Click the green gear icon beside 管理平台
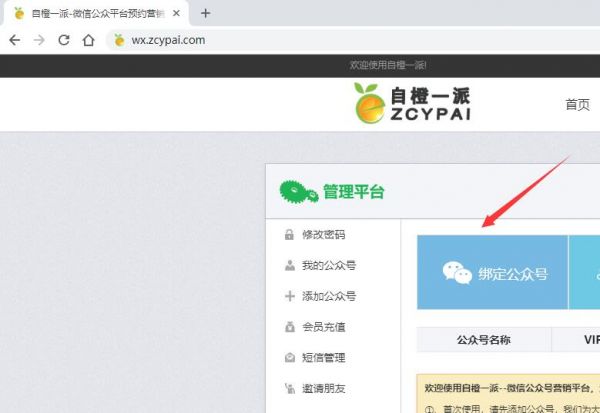This screenshot has height=413, width=600. (x=297, y=191)
